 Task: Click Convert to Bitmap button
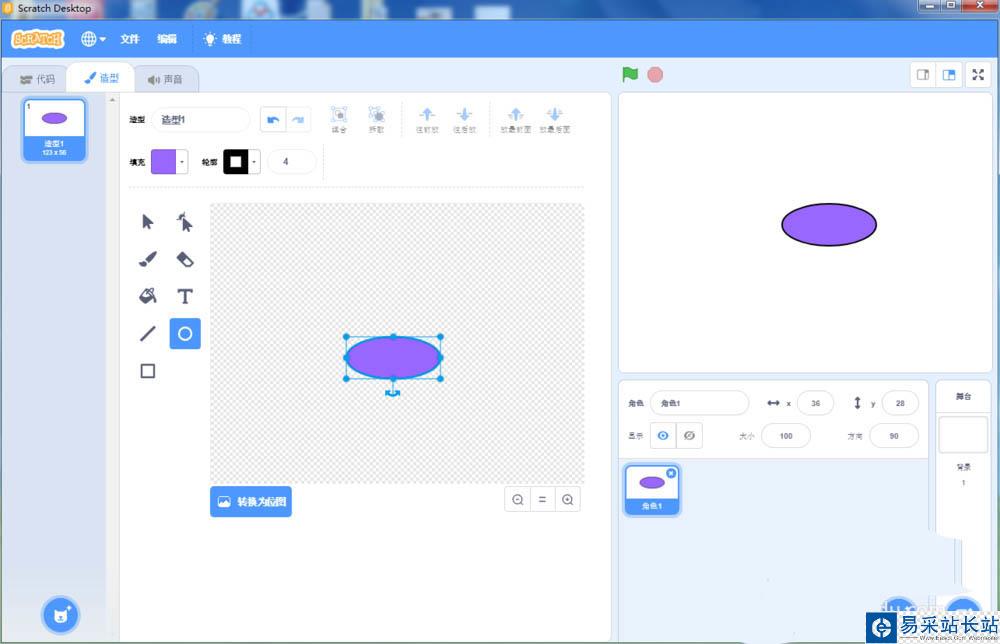pyautogui.click(x=251, y=502)
